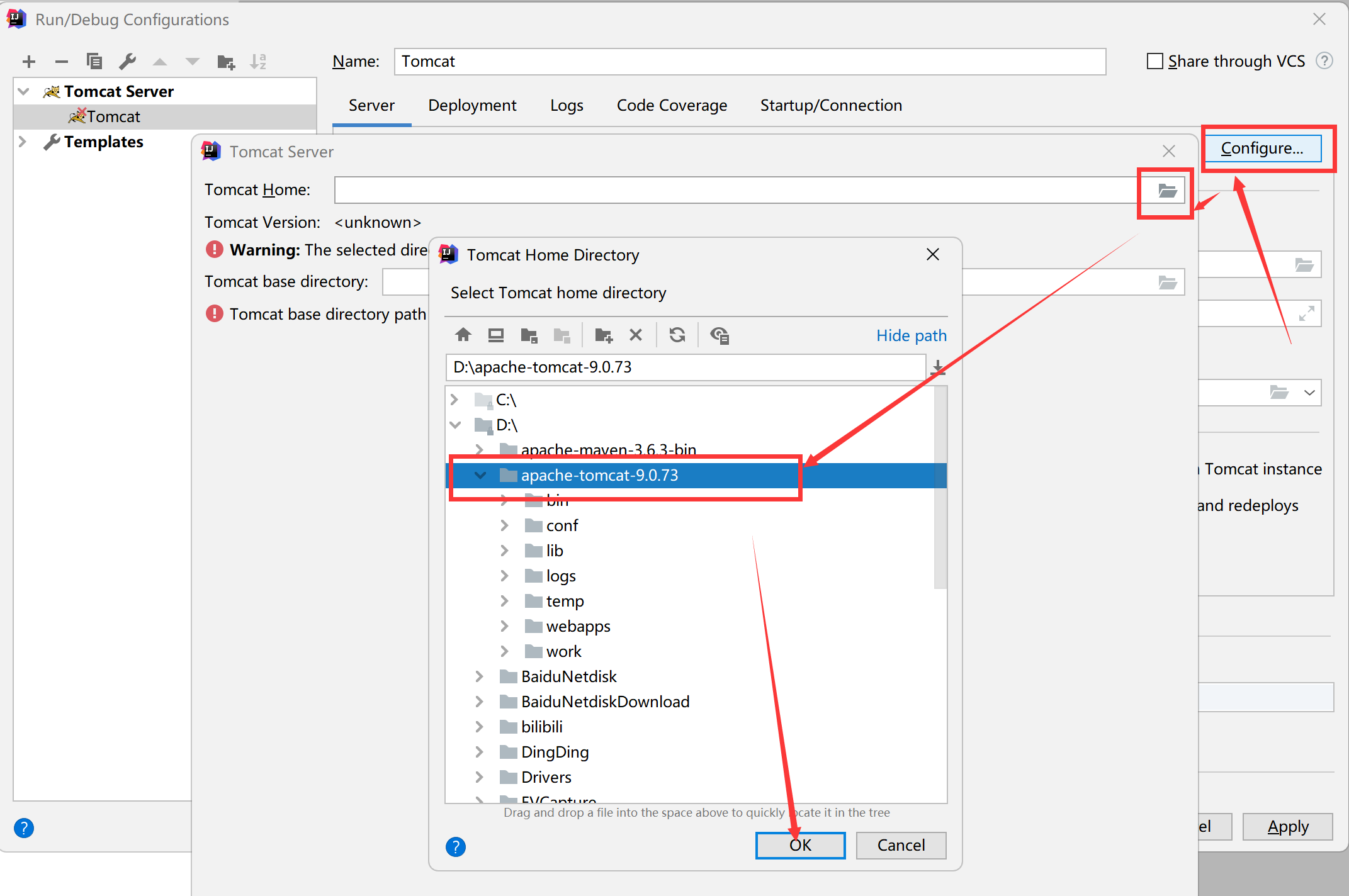Browse for Tomcat Home folder
The image size is (1349, 896).
tap(1167, 191)
